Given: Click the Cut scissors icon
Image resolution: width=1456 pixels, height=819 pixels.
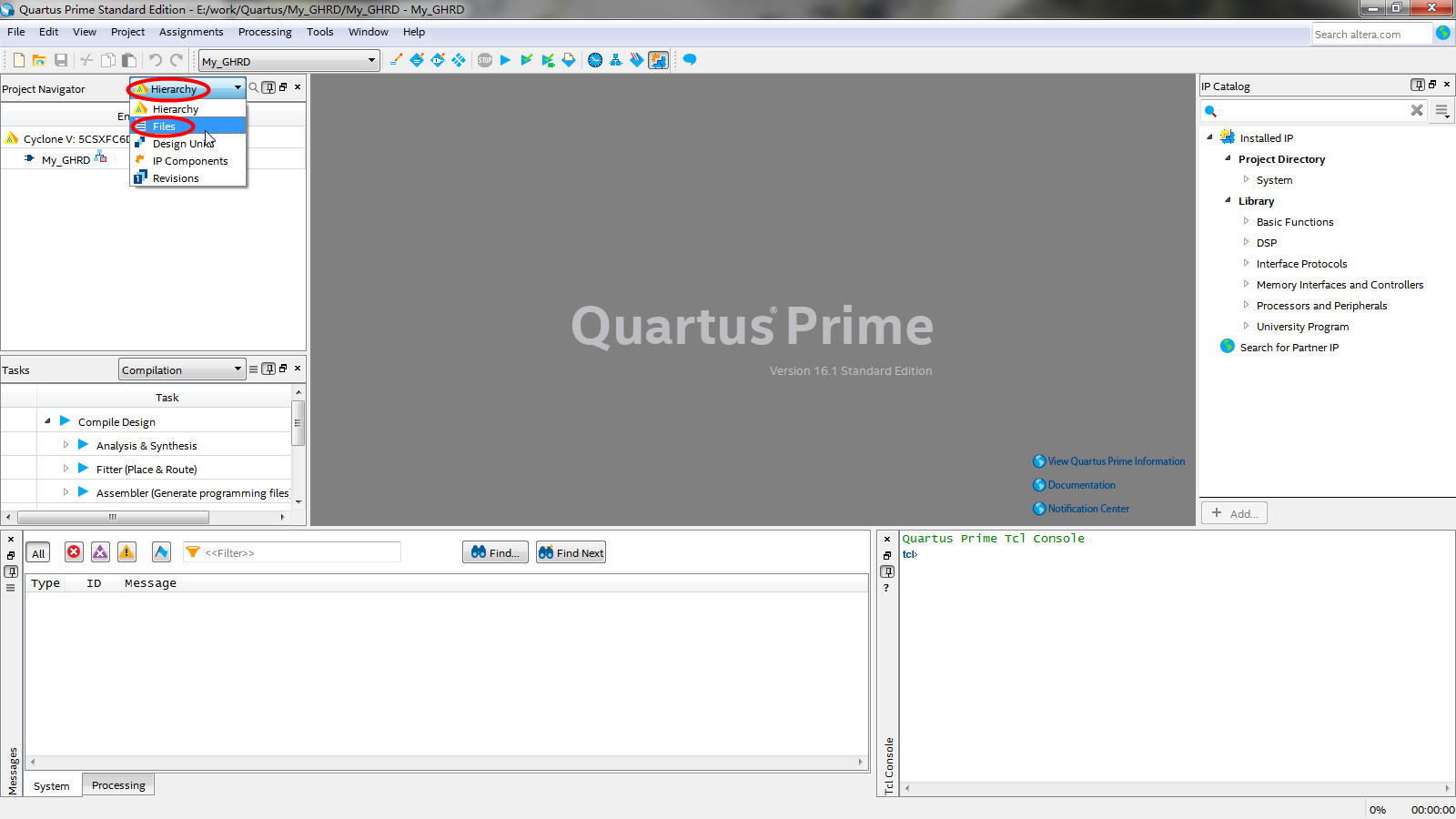Looking at the screenshot, I should [x=86, y=60].
